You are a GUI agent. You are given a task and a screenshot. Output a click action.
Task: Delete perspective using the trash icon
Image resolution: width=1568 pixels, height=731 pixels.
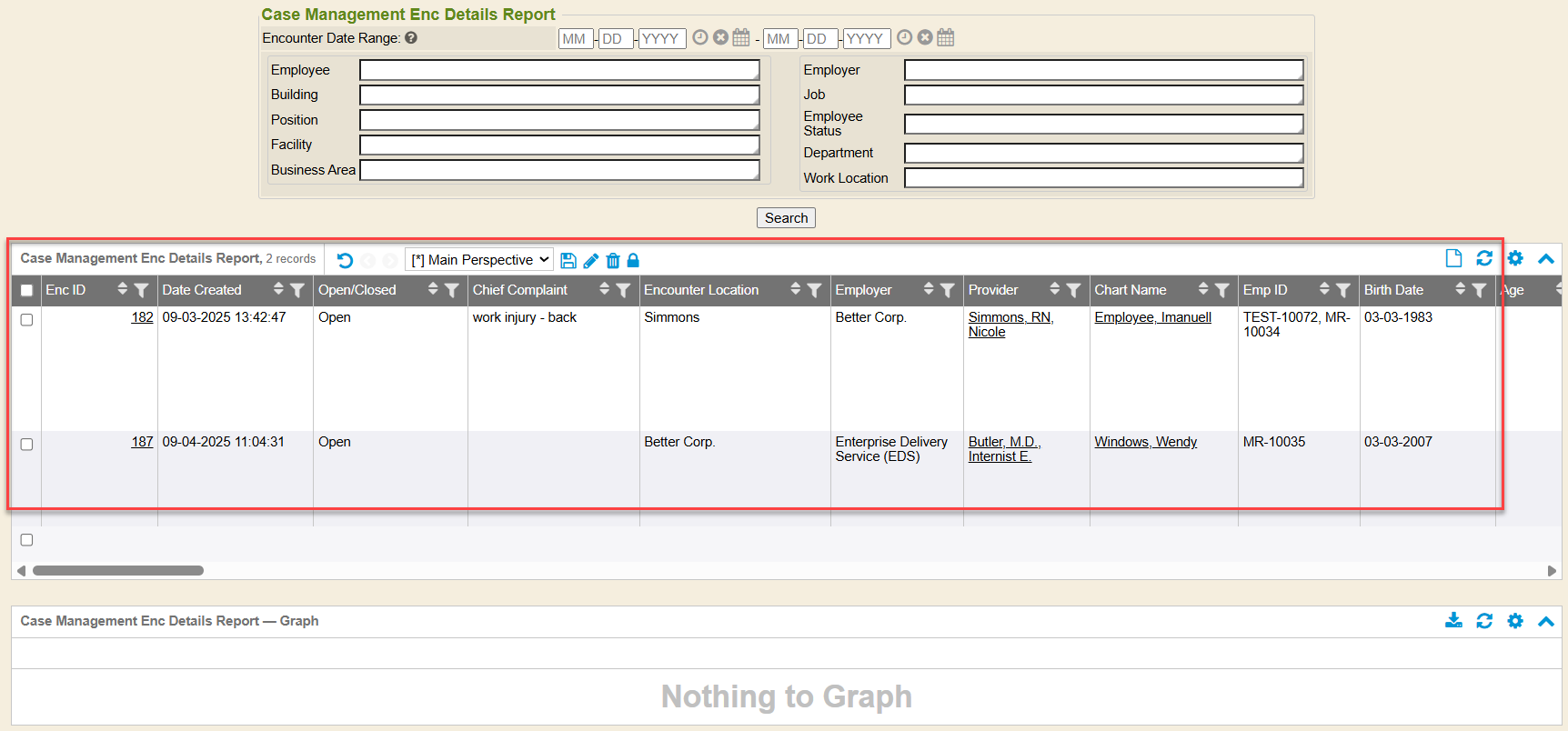pos(613,261)
